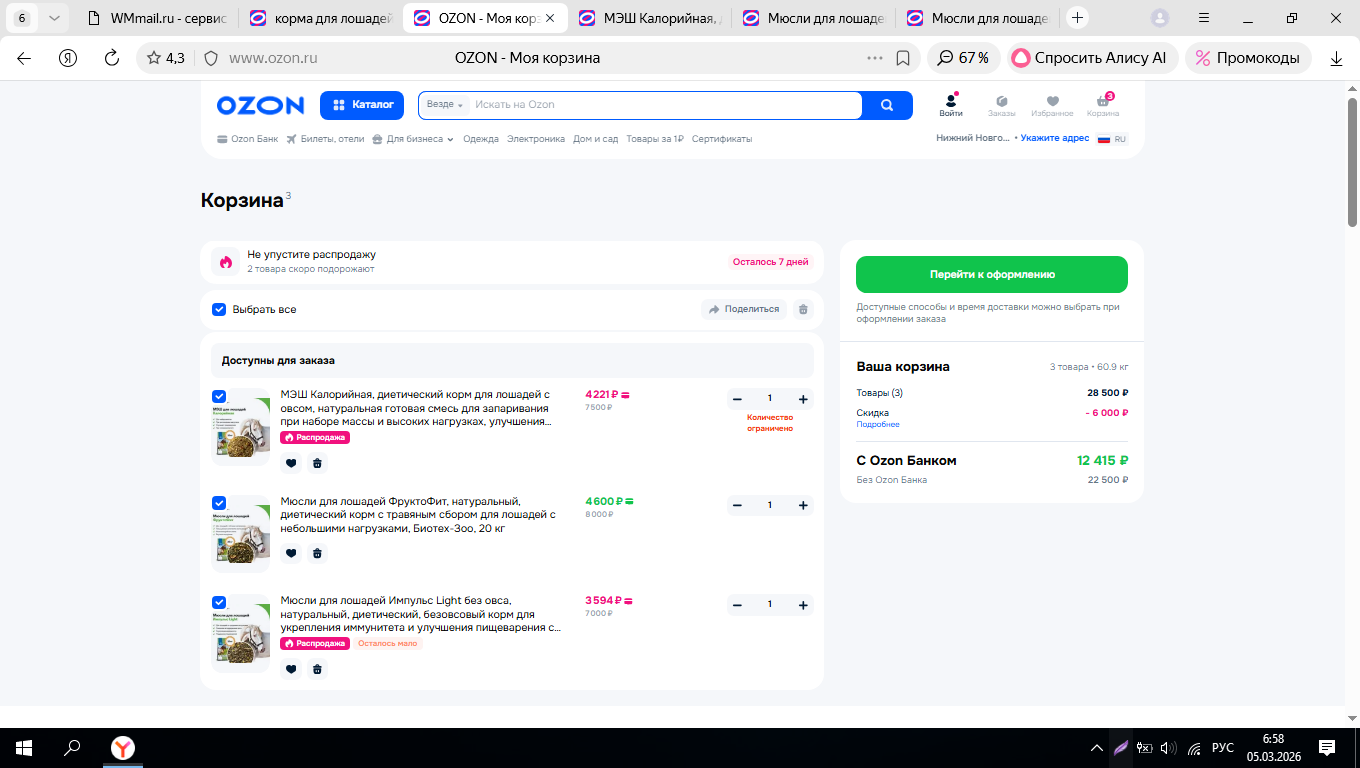The width and height of the screenshot is (1360, 768).
Task: Open Yandex Browser from the taskbar
Action: (x=122, y=748)
